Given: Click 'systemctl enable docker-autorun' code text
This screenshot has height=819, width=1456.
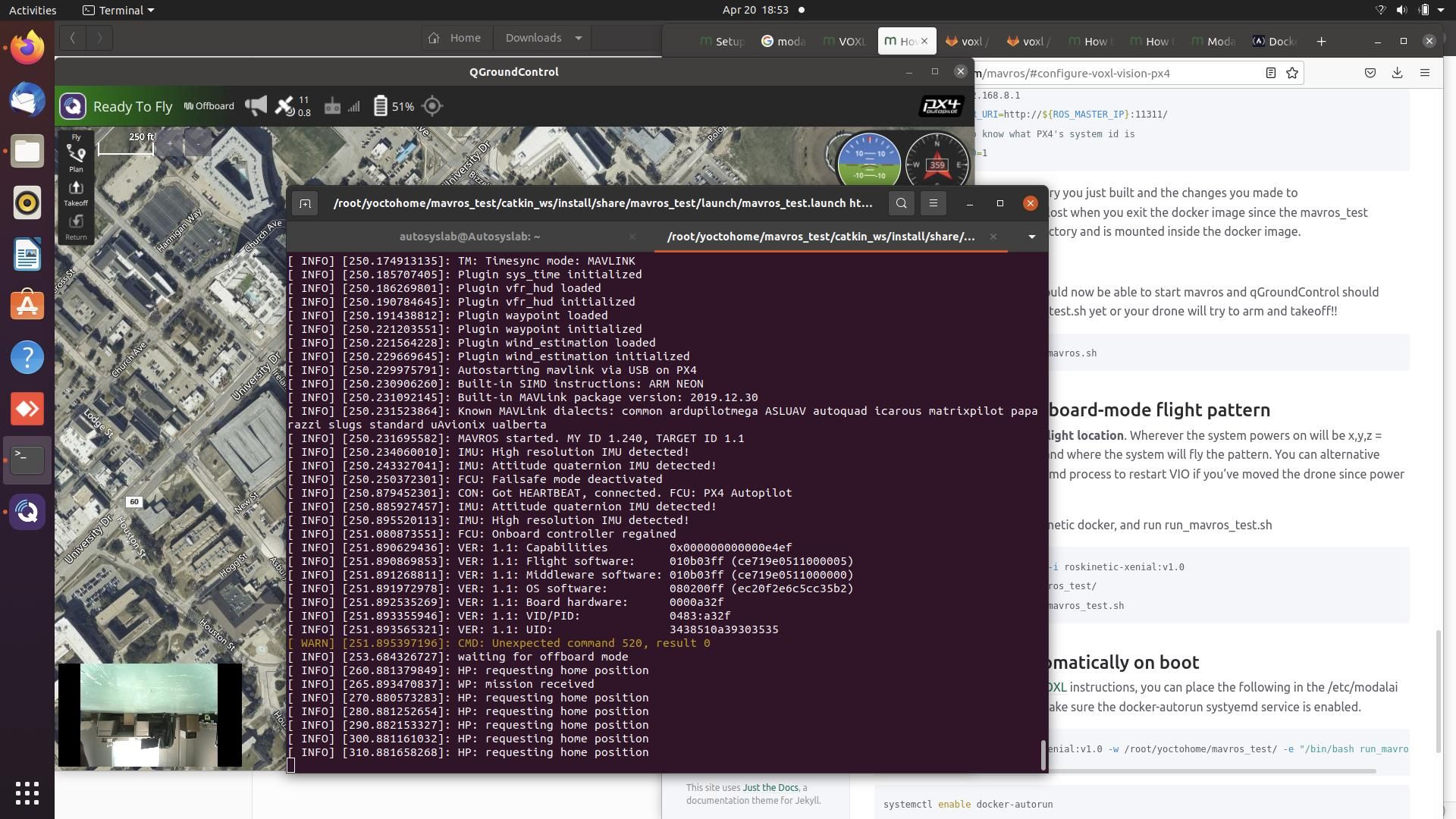Looking at the screenshot, I should (x=968, y=804).
